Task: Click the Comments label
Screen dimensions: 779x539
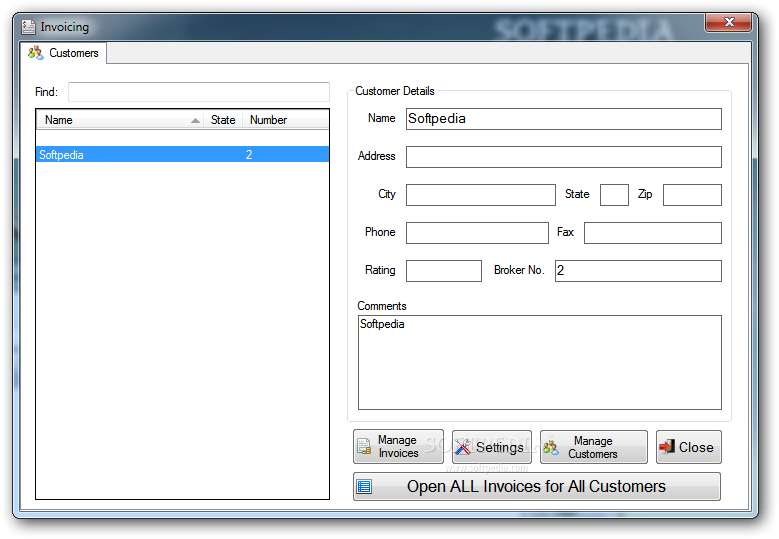Action: (382, 306)
